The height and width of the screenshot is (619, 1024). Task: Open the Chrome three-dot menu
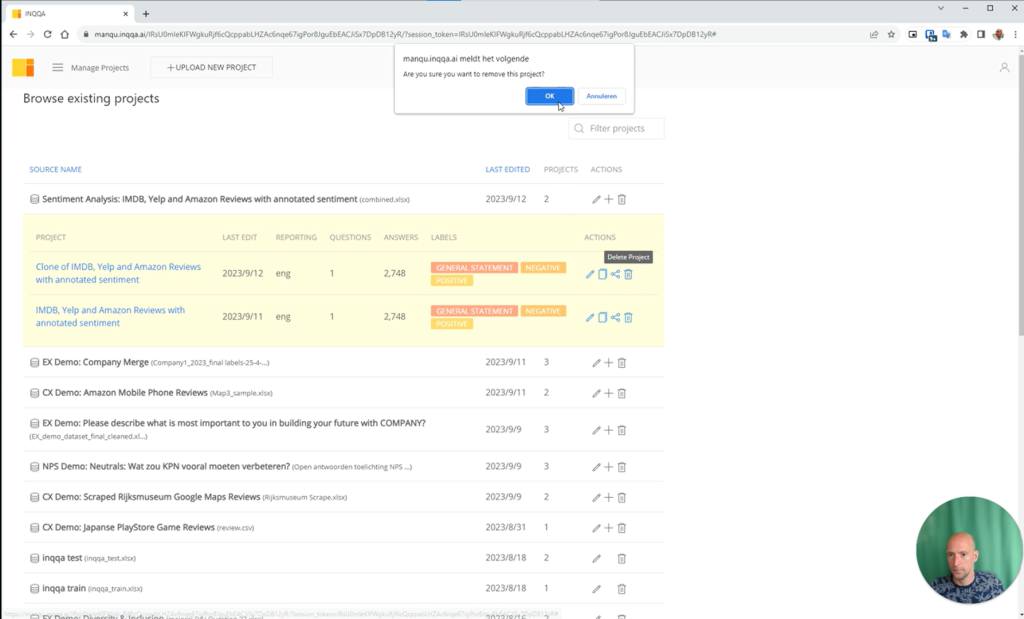point(1015,35)
